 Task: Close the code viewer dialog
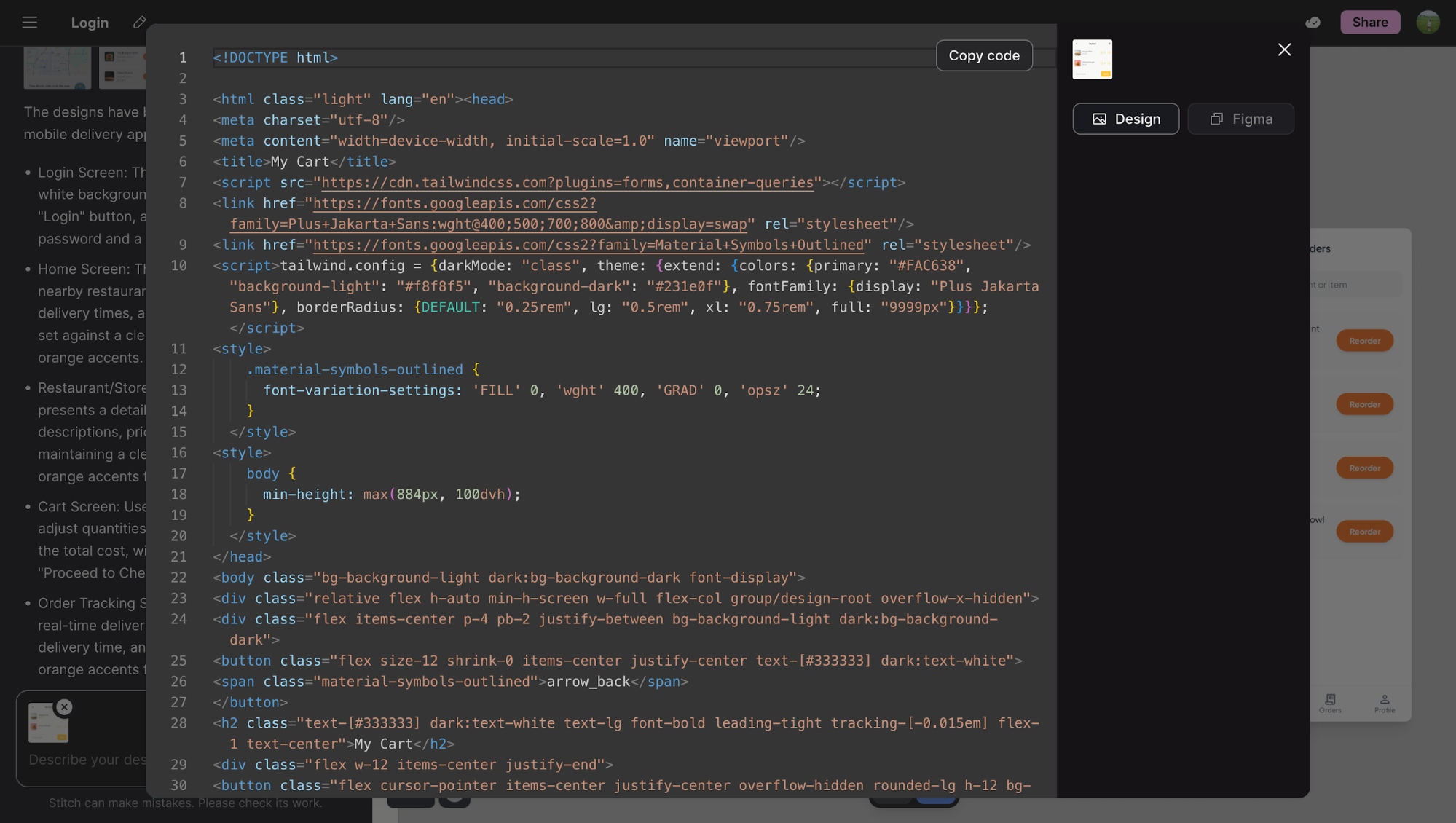tap(1284, 50)
